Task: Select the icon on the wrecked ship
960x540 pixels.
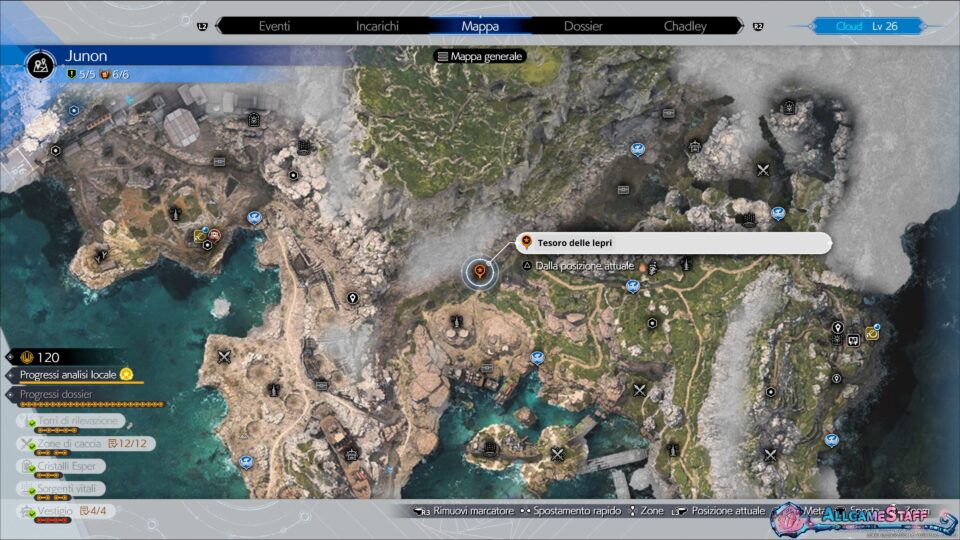Action: coord(351,455)
